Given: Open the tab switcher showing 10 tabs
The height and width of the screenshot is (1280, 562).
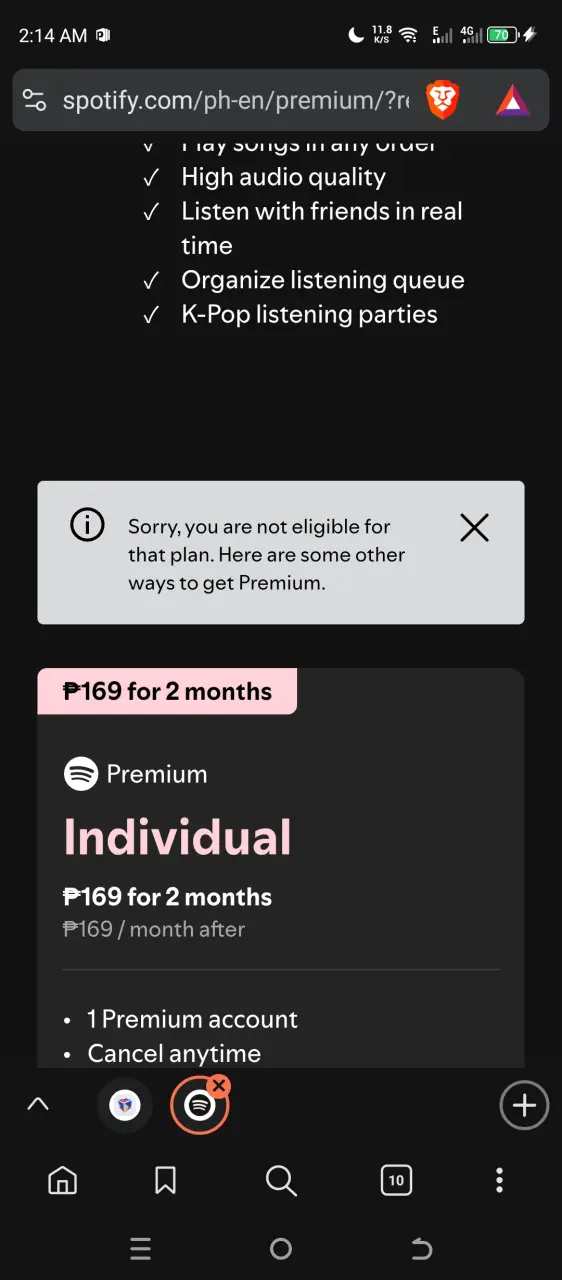Looking at the screenshot, I should point(396,1181).
